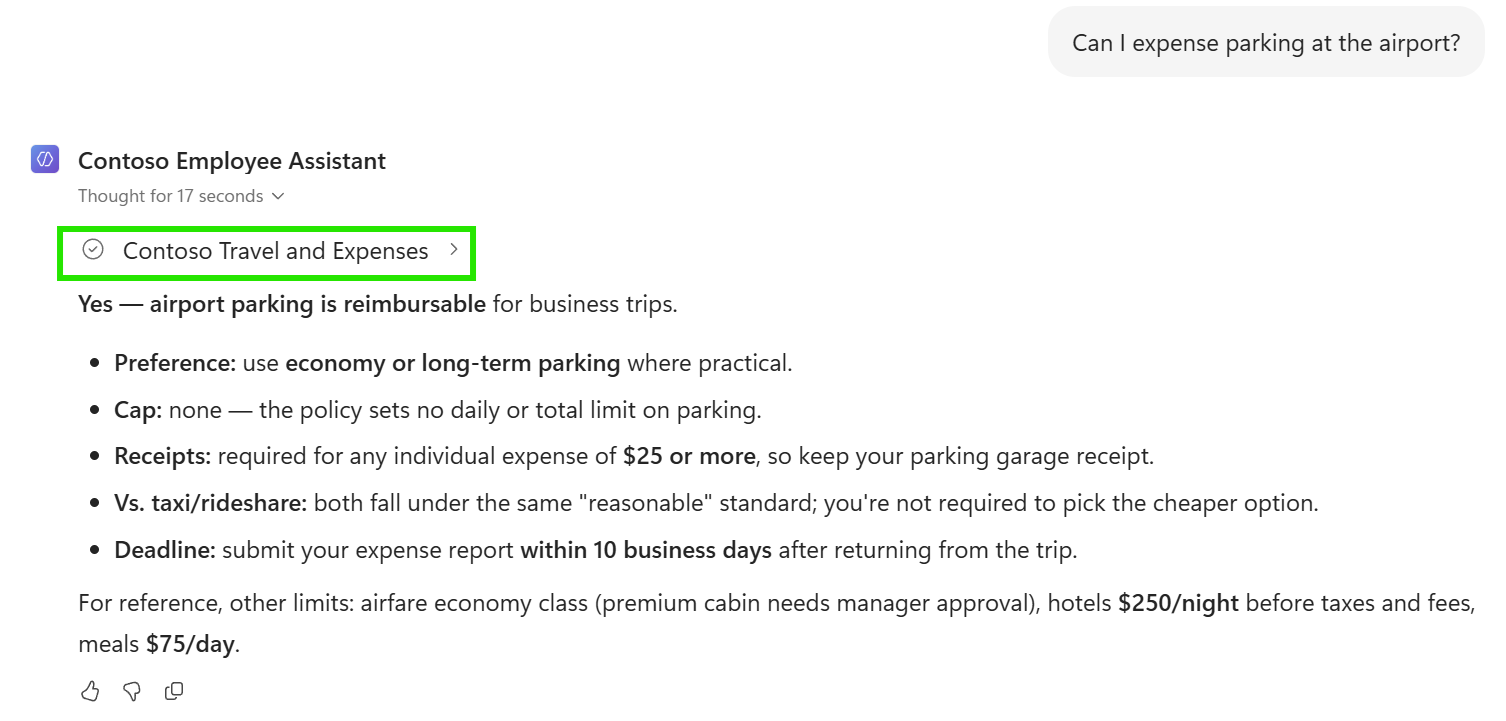The height and width of the screenshot is (721, 1506).
Task: Open the Contoso Travel and Expenses source label
Action: pos(275,251)
